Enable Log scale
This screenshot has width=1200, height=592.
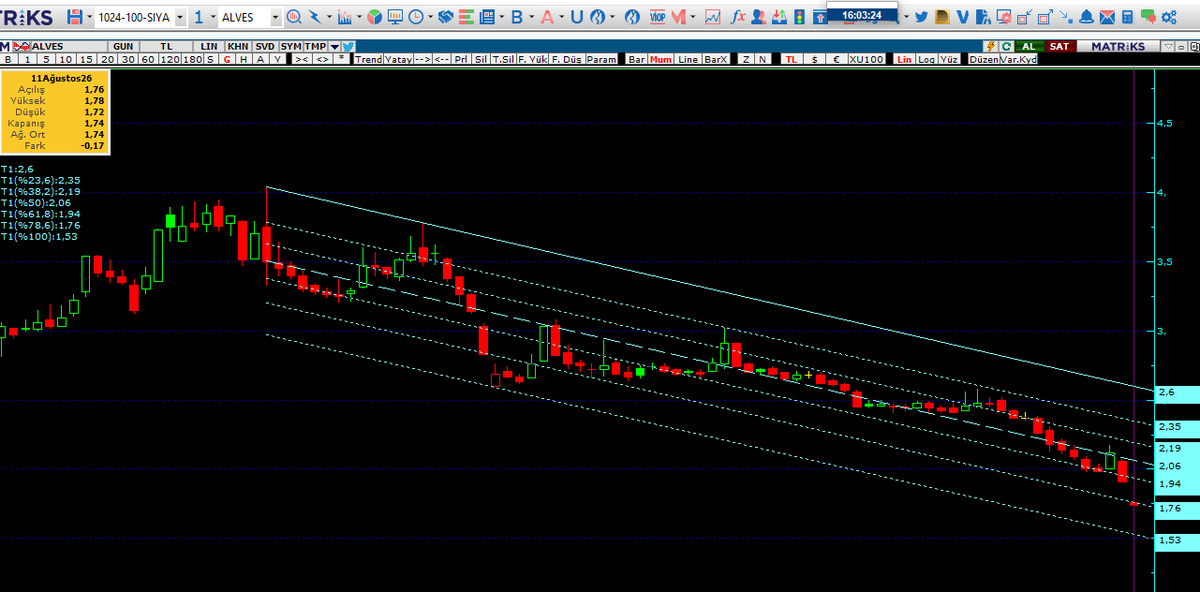click(x=927, y=59)
